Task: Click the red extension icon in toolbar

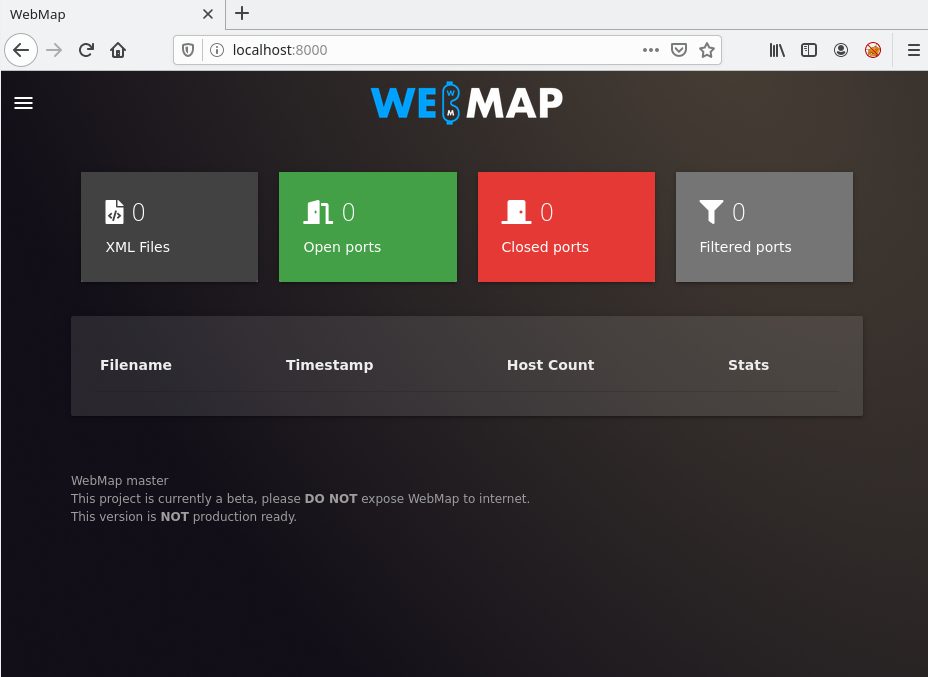Action: [x=873, y=50]
